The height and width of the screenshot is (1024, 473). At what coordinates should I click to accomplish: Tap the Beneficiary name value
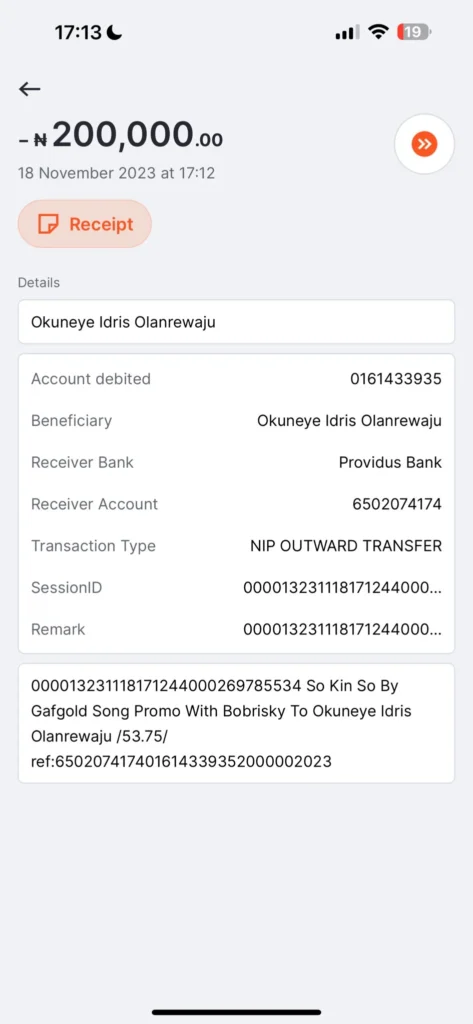tap(350, 421)
